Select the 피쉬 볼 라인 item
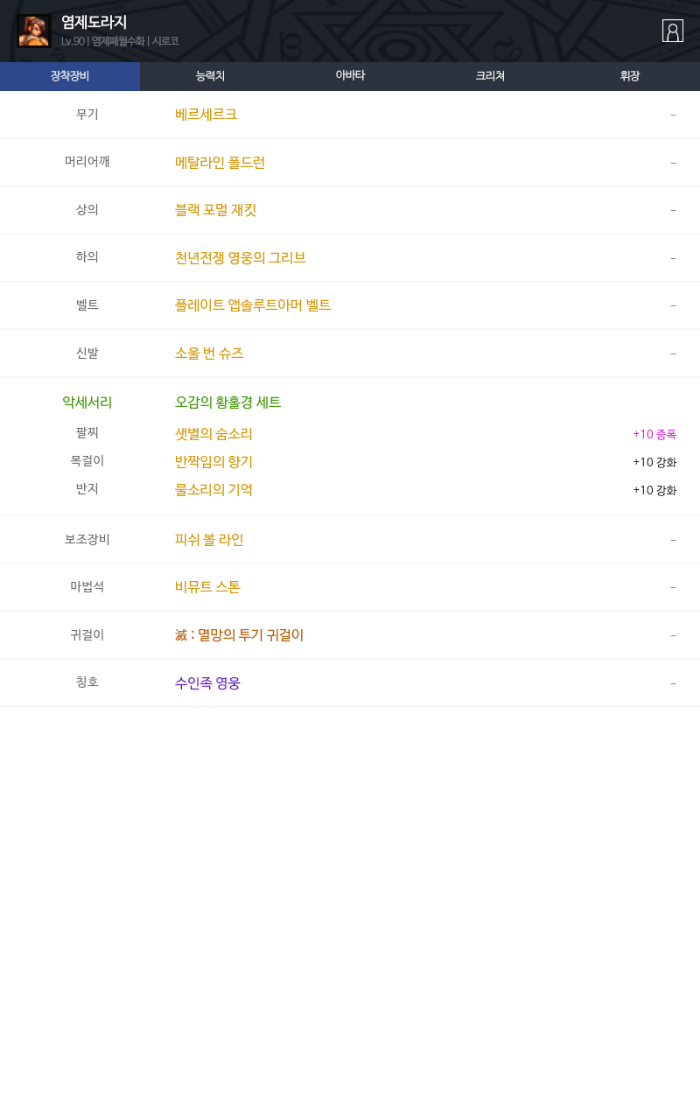This screenshot has height=1120, width=700. [x=209, y=540]
